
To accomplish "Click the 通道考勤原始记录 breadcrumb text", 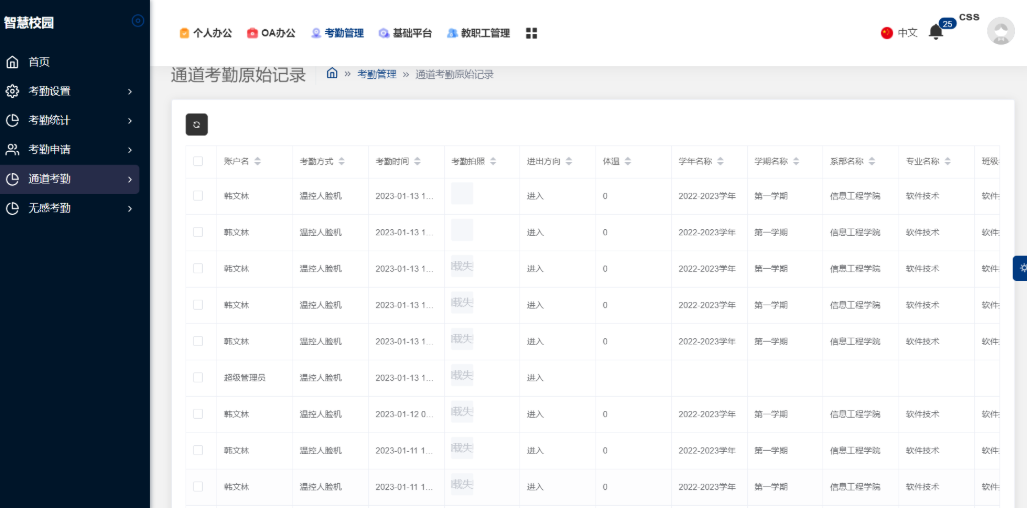I will point(455,74).
